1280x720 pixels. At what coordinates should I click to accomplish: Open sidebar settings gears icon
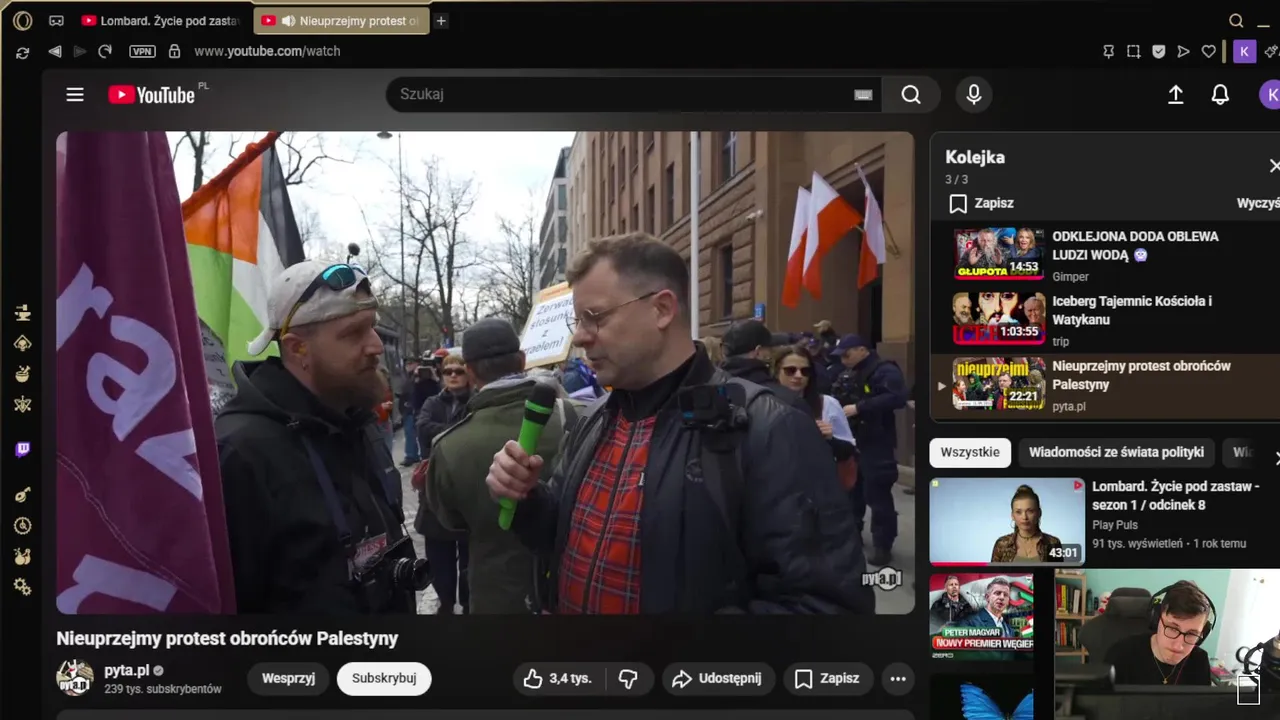point(22,586)
